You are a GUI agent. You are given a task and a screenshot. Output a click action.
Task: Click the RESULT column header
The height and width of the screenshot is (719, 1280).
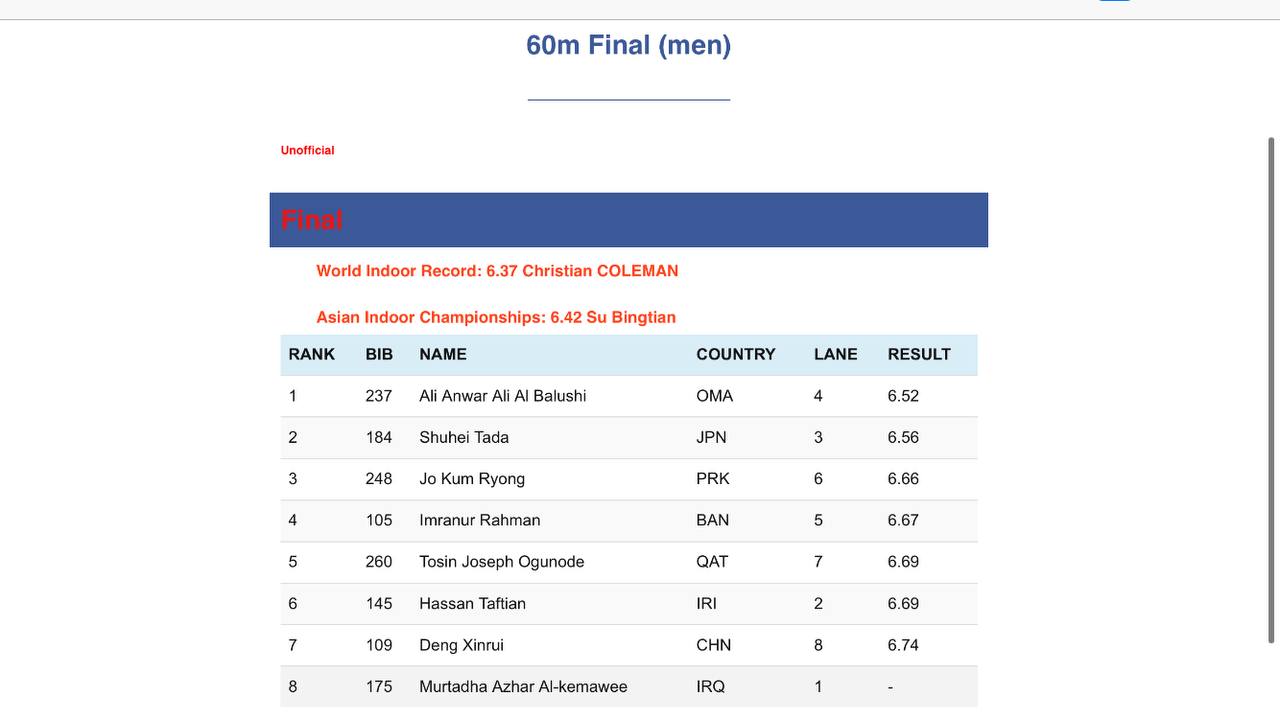click(919, 354)
